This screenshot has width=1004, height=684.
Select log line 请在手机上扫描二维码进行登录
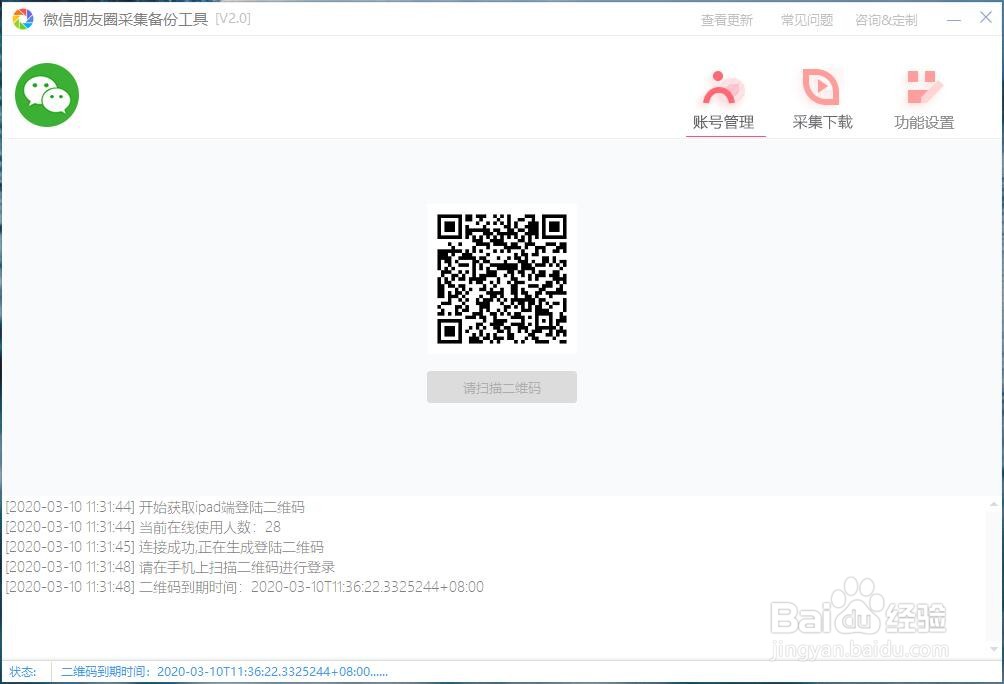[170, 567]
